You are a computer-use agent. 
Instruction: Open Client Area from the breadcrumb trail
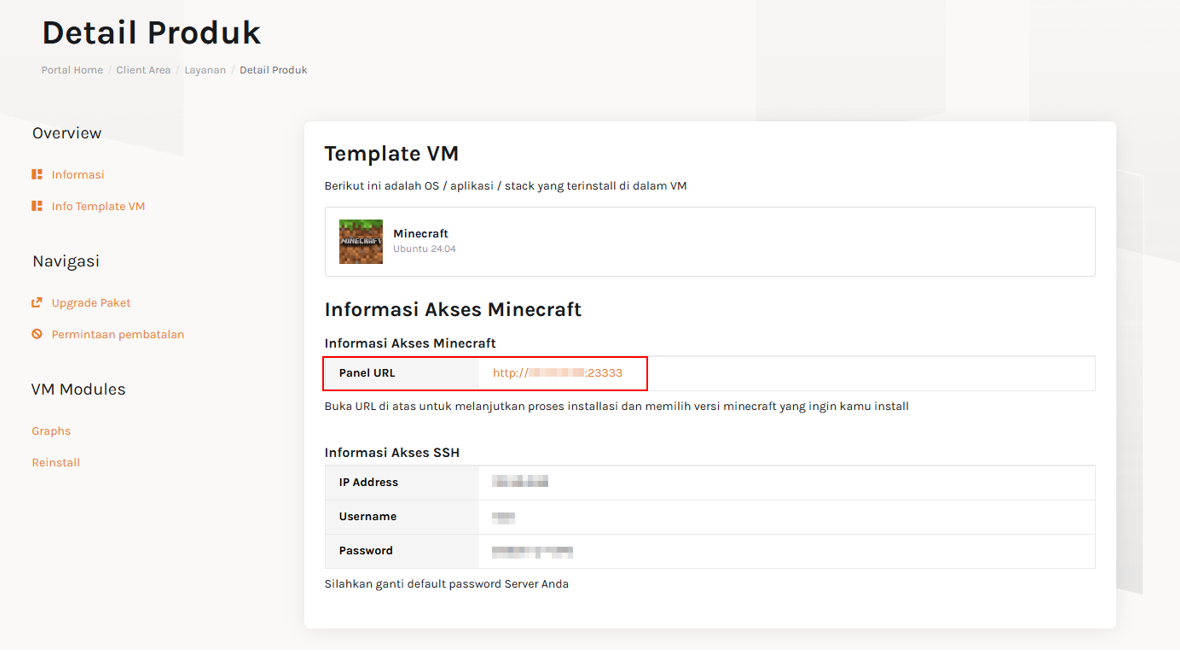(143, 70)
